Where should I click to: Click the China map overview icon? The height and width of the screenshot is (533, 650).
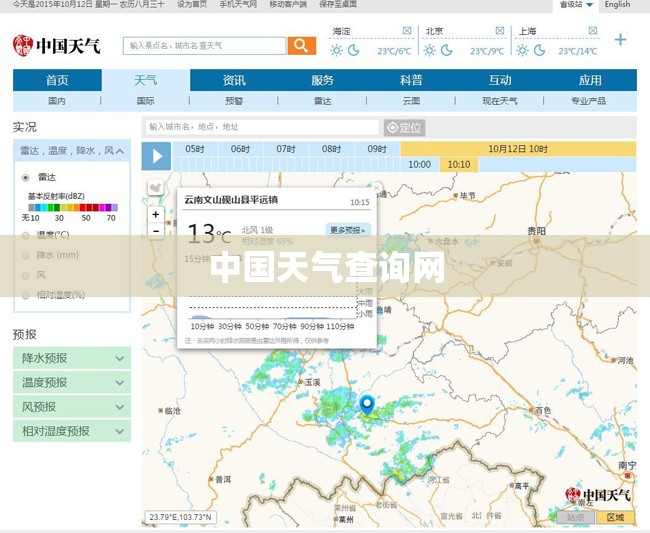155,188
